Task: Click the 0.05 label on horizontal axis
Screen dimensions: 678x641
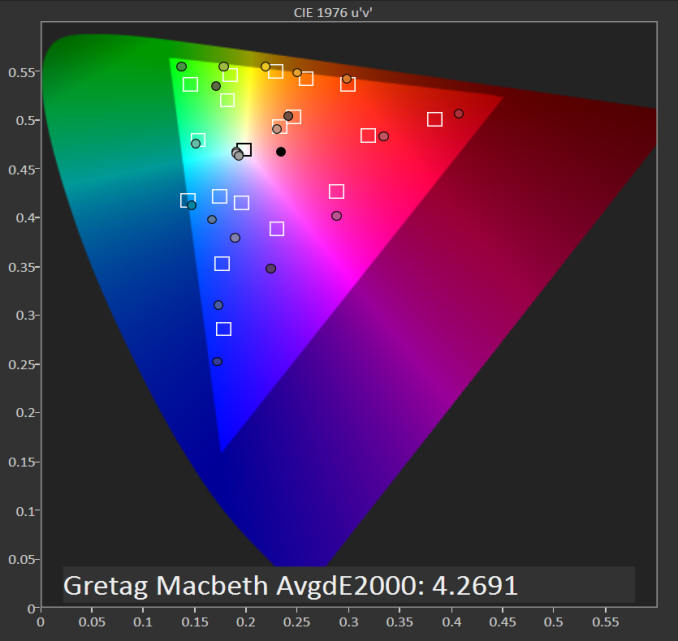Action: click(x=92, y=622)
